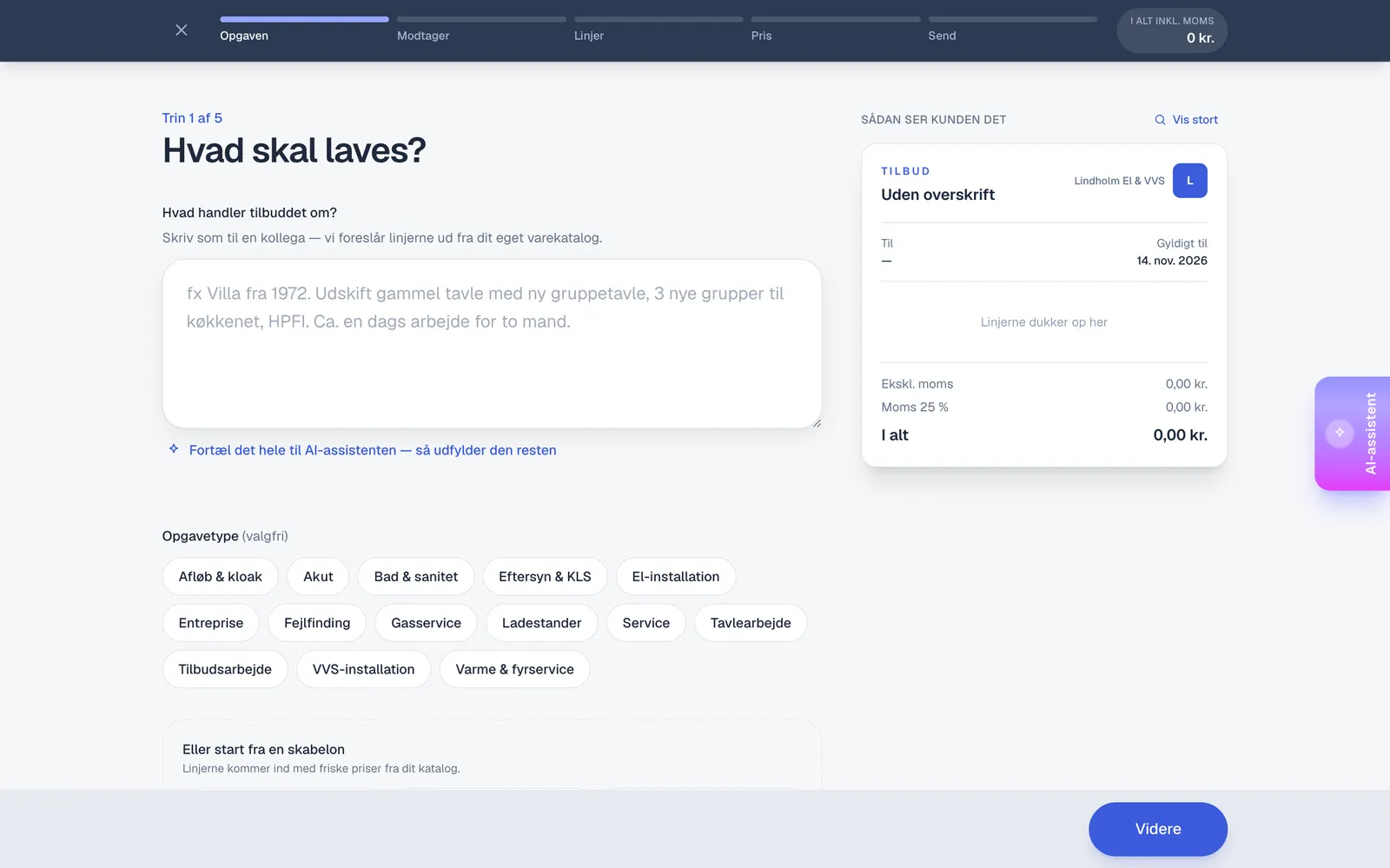Pick the Varme & fyrservice chip
The image size is (1390, 868).
(514, 669)
